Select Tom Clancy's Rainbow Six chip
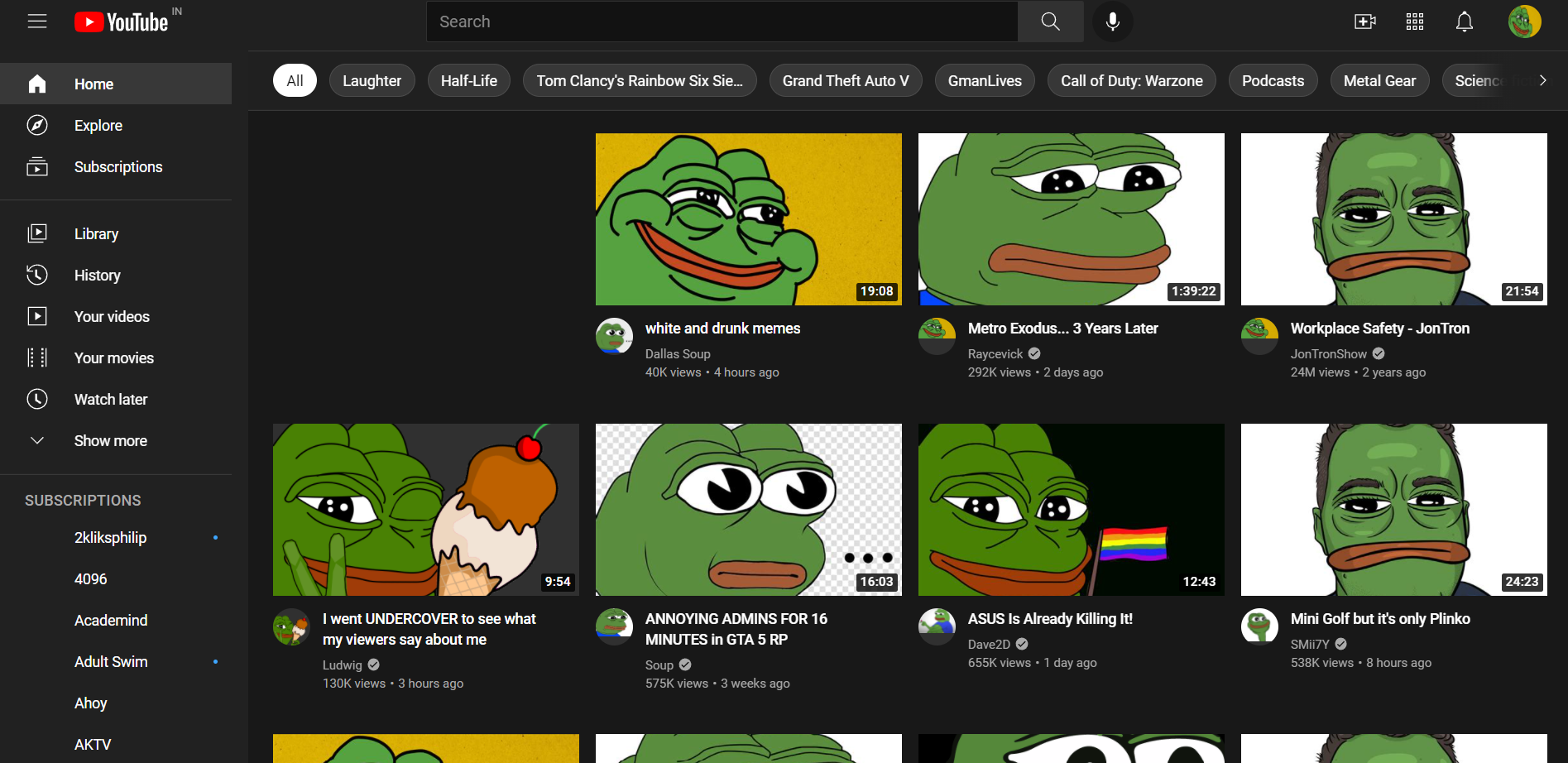Viewport: 1568px width, 763px height. 640,80
